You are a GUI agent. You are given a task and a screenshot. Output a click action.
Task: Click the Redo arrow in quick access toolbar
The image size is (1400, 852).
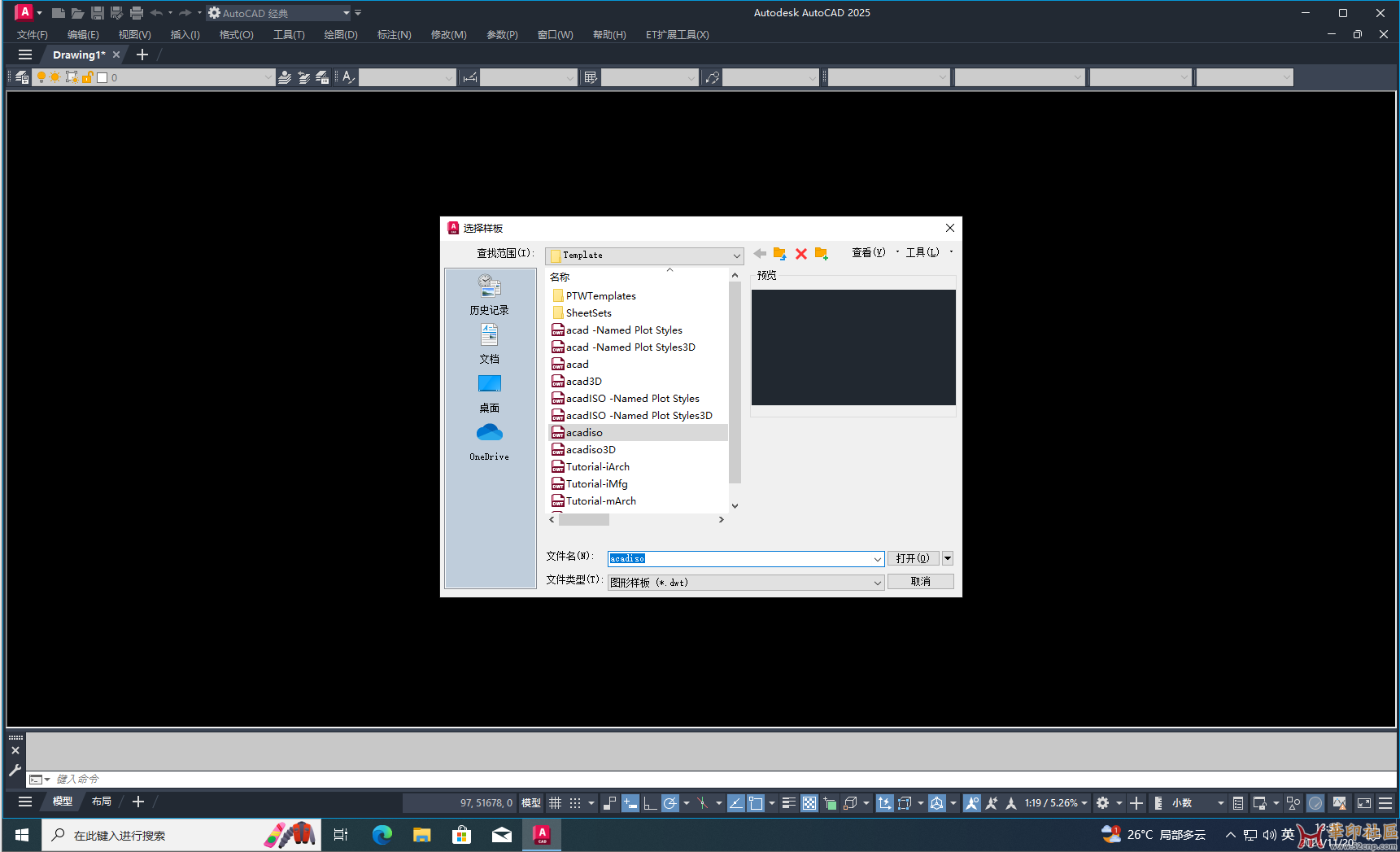(x=185, y=13)
